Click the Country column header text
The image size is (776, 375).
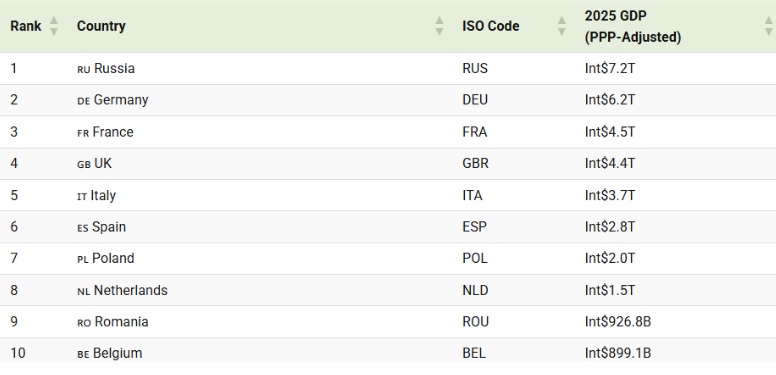tap(101, 26)
